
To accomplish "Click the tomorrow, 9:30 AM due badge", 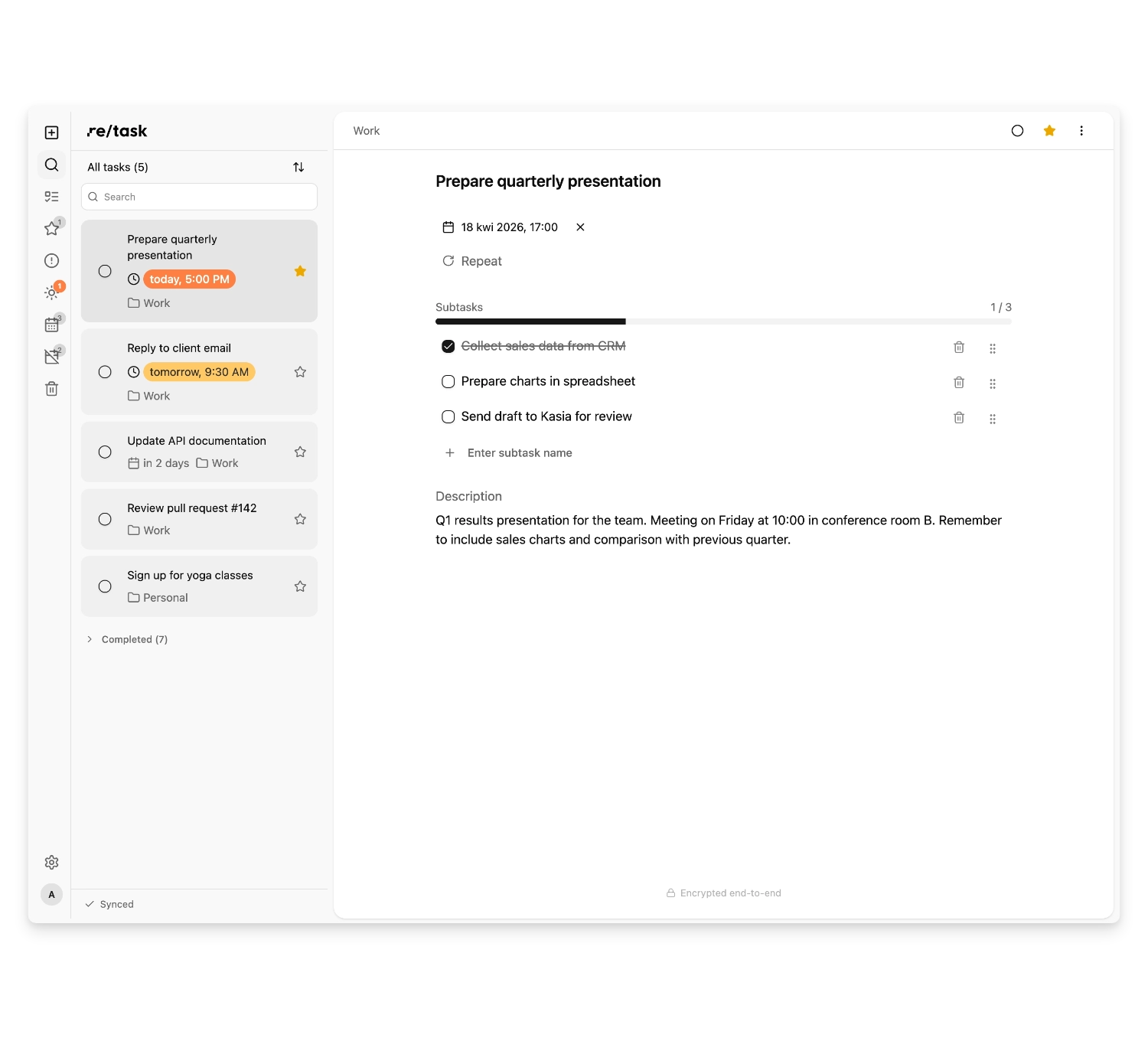I will (x=199, y=372).
